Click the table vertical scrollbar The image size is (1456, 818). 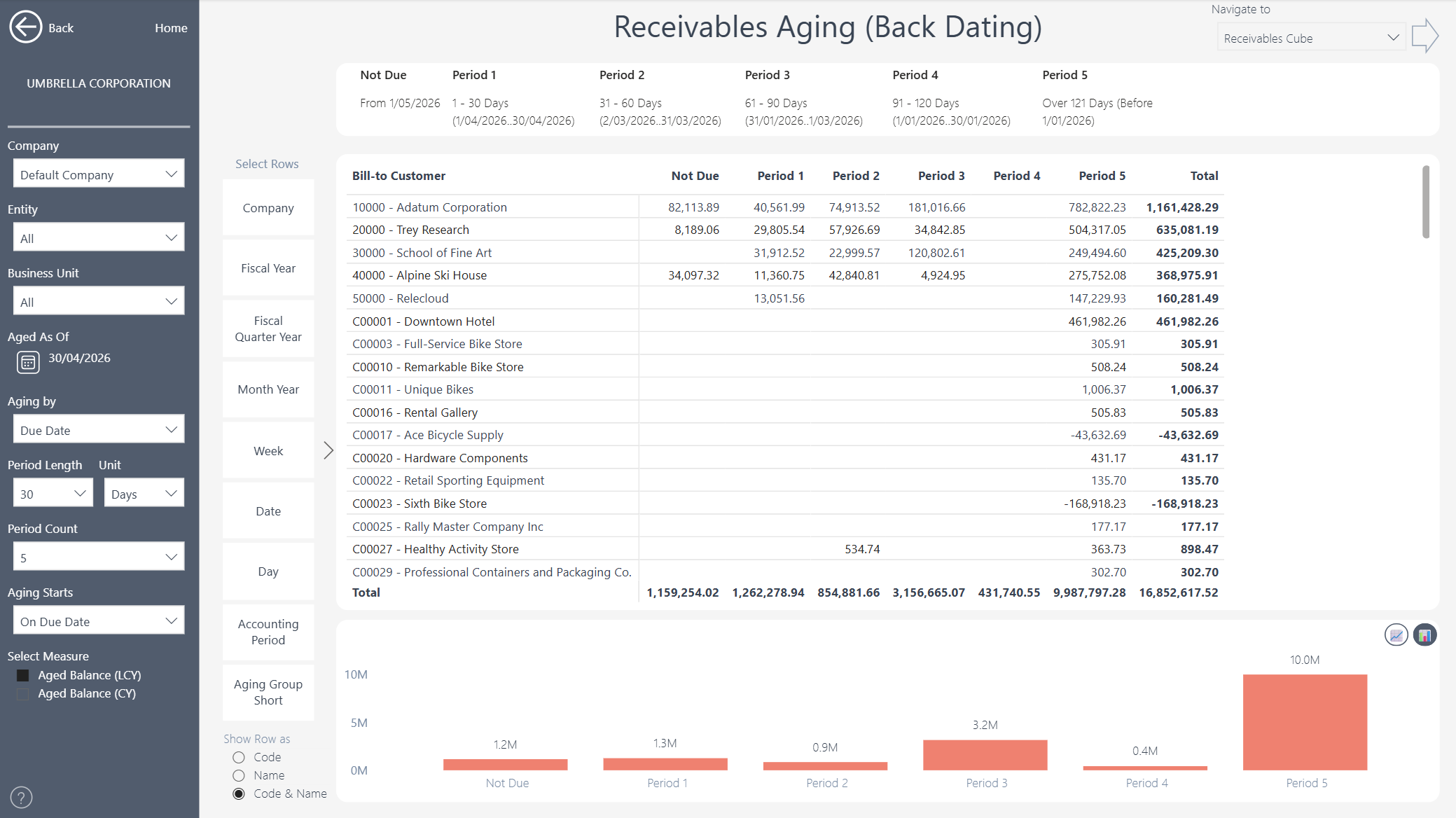pos(1426,202)
